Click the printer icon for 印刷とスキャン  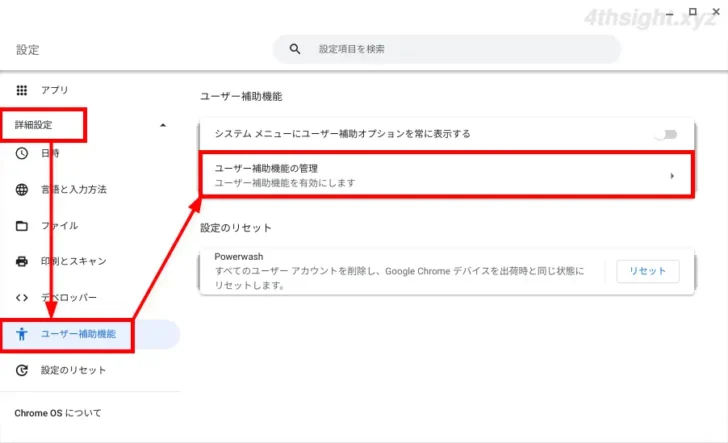tap(22, 261)
